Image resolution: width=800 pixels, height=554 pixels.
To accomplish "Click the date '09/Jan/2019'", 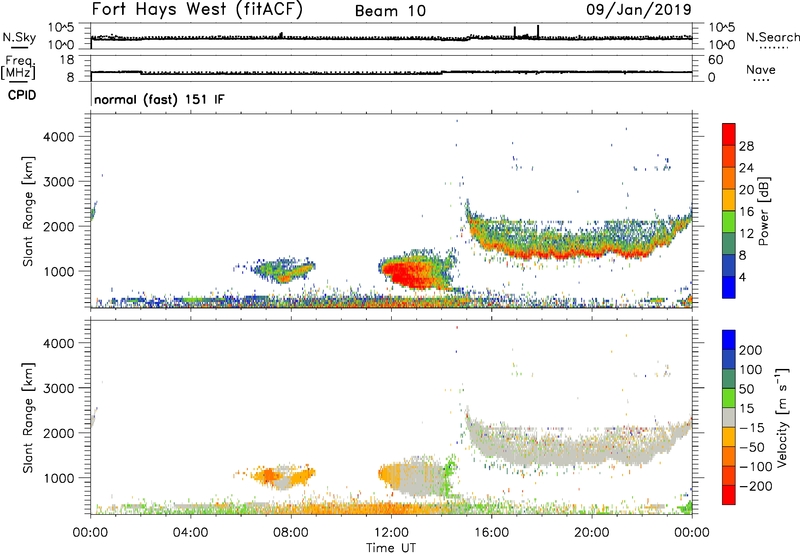I will coord(639,9).
